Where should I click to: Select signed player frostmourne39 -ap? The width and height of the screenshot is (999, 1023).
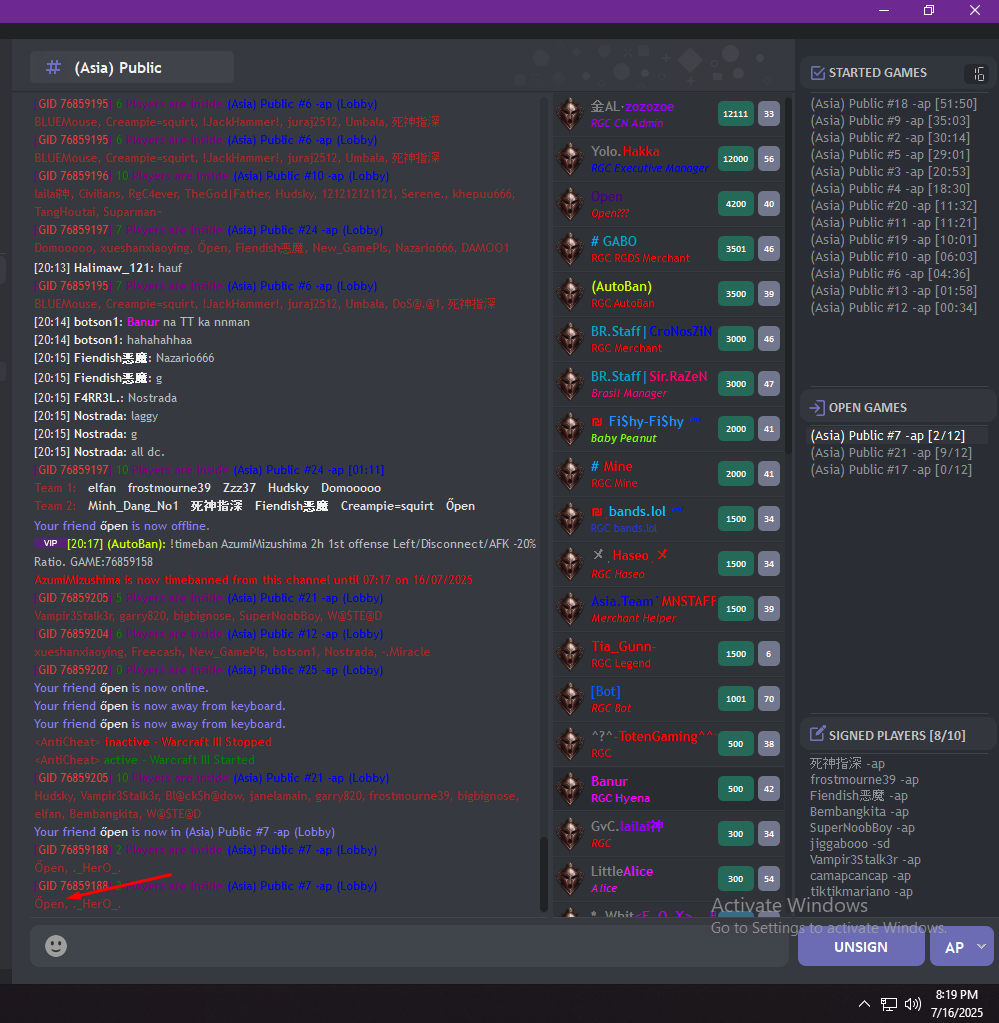point(864,780)
